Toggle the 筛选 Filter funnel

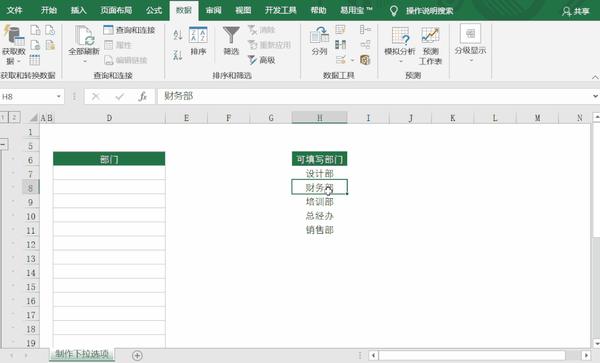pyautogui.click(x=231, y=41)
